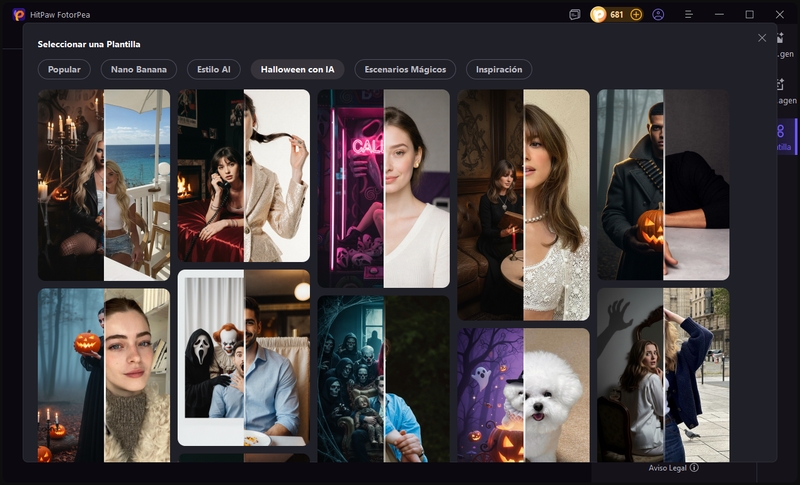Image resolution: width=800 pixels, height=485 pixels.
Task: Open the Escenarios Mágicos tab
Action: (405, 70)
